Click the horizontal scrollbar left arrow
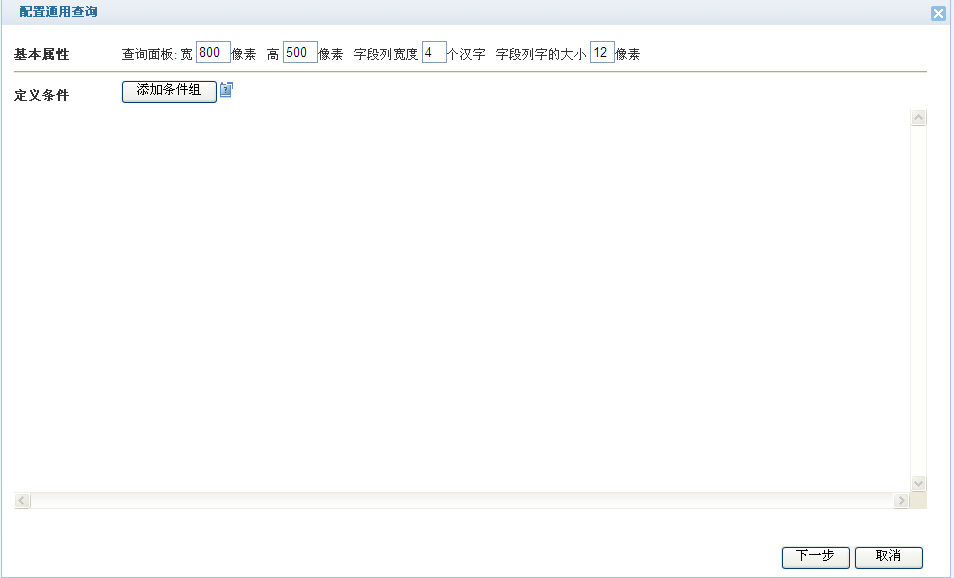954x578 pixels. (22, 501)
